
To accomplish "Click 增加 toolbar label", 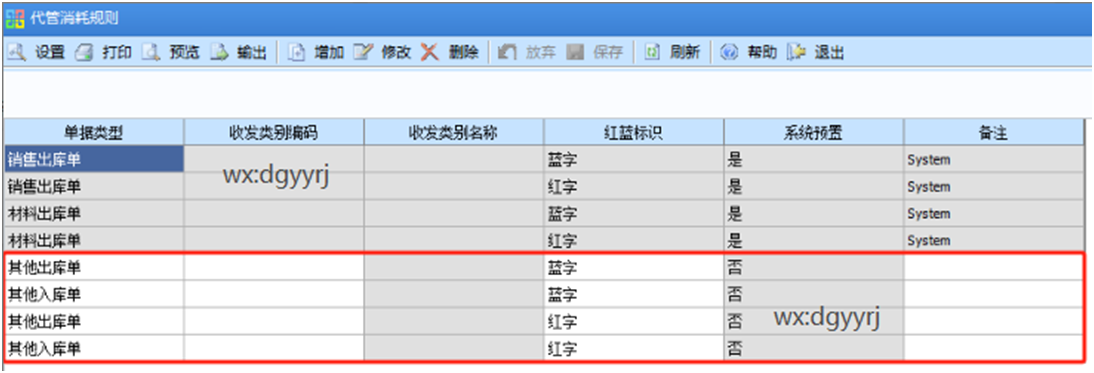I will pos(329,52).
